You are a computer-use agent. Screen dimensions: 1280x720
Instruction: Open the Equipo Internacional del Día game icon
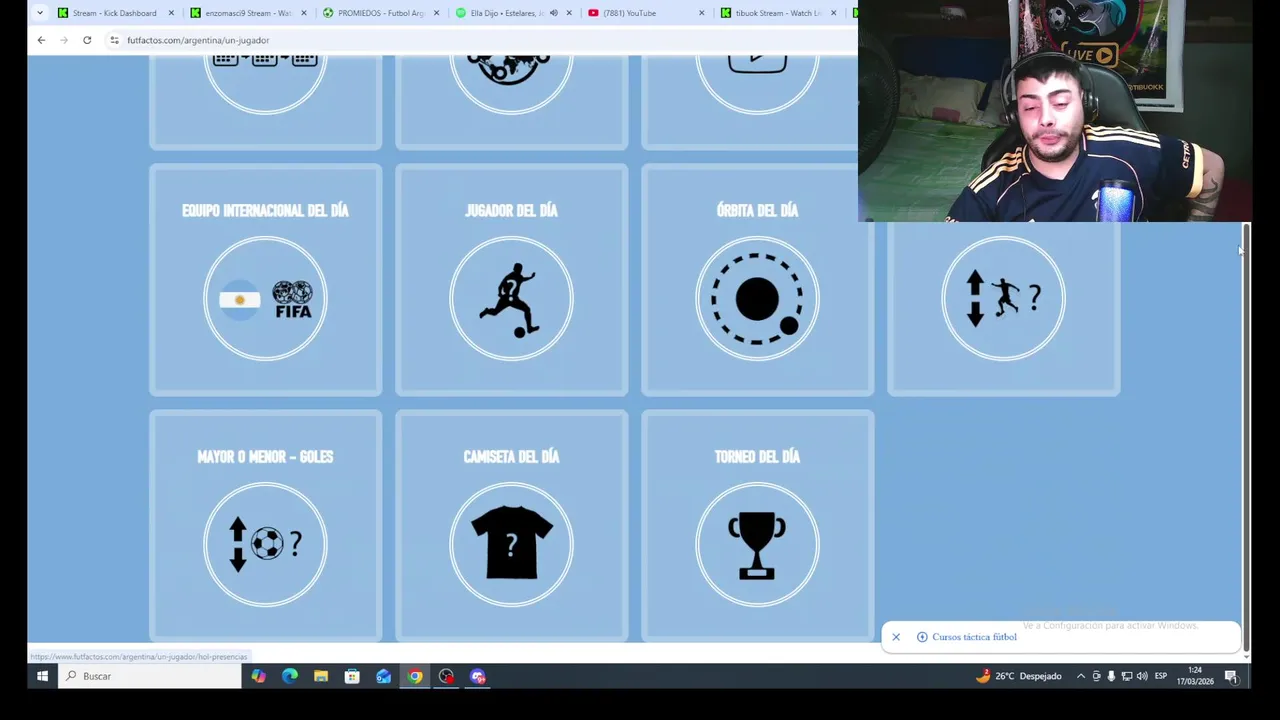[x=265, y=298]
